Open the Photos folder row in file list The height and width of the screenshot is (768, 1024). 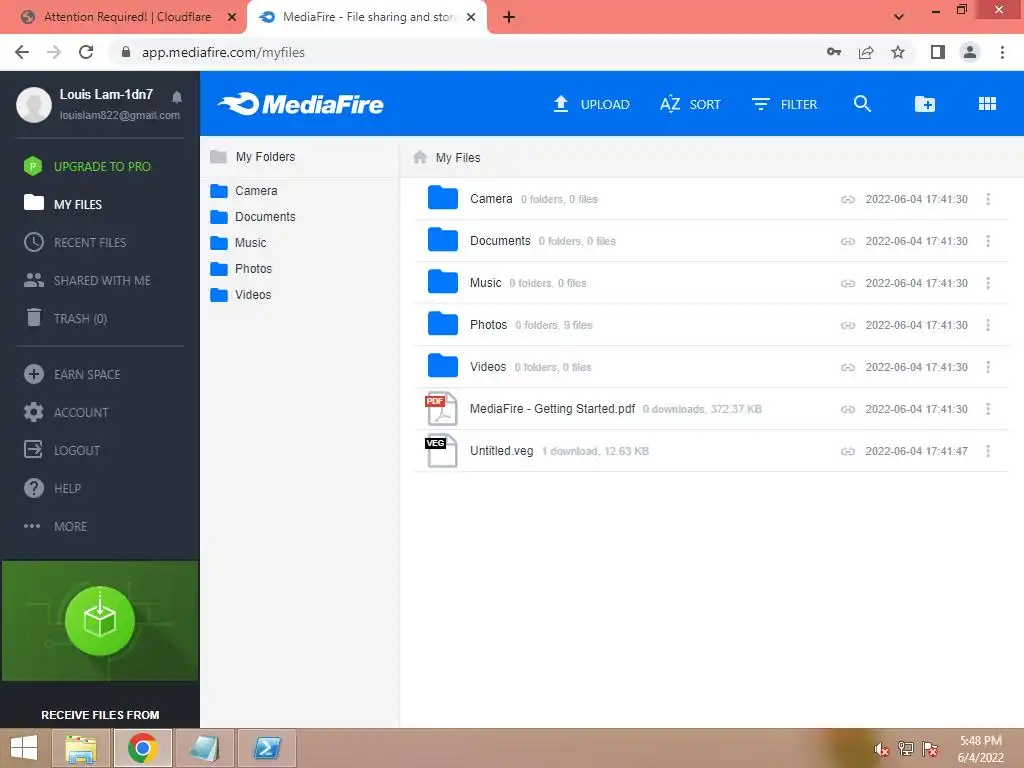click(x=711, y=325)
